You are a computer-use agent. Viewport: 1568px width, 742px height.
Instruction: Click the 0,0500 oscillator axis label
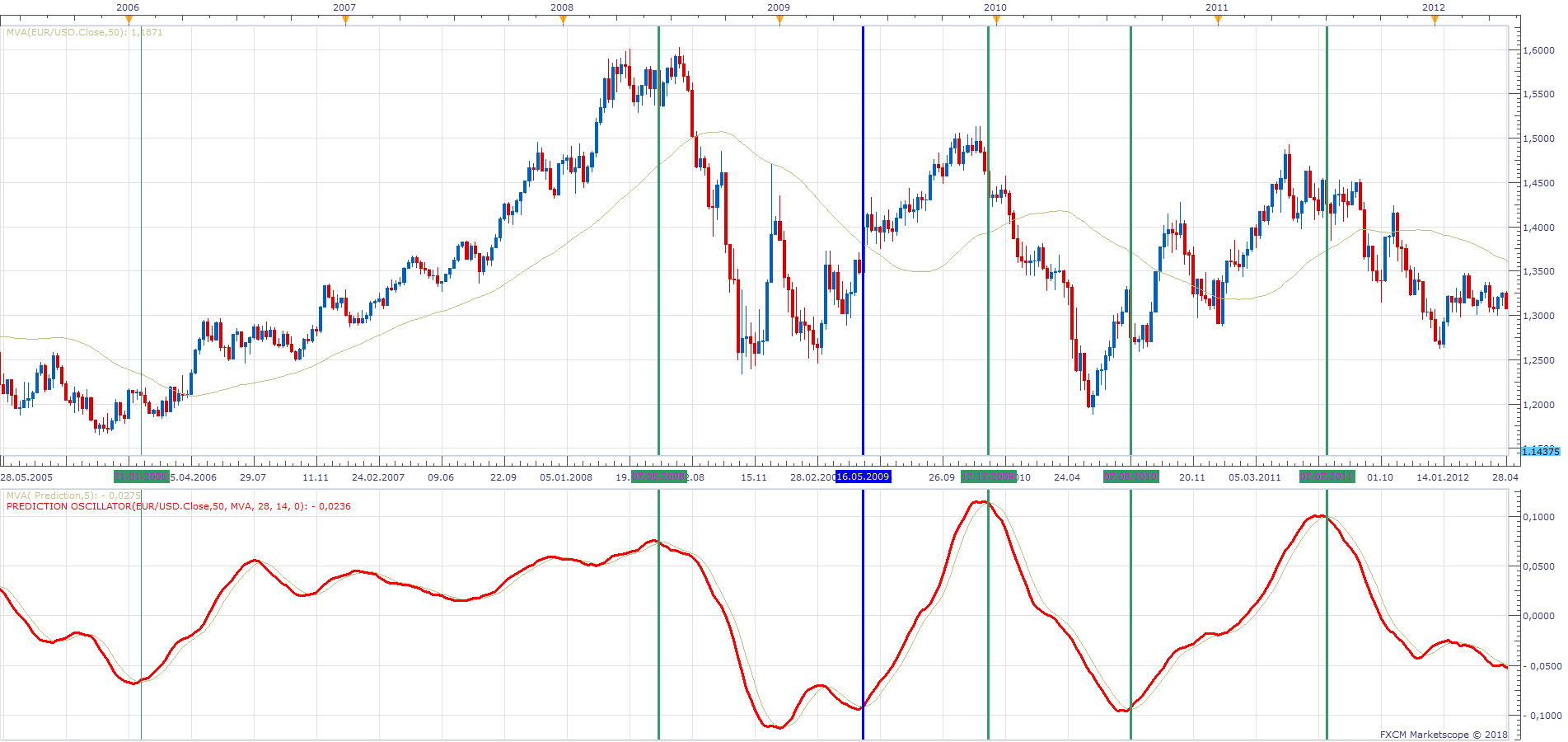coord(1539,566)
